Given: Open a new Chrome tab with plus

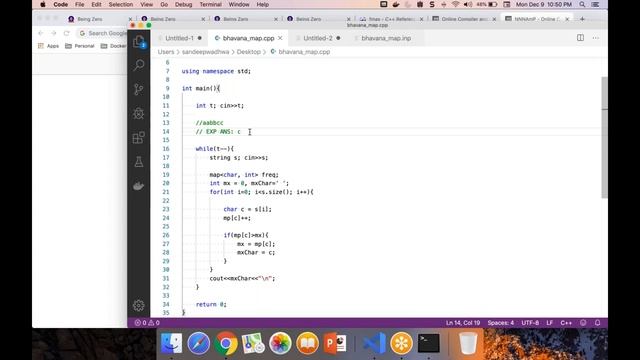Looking at the screenshot, I should (582, 19).
